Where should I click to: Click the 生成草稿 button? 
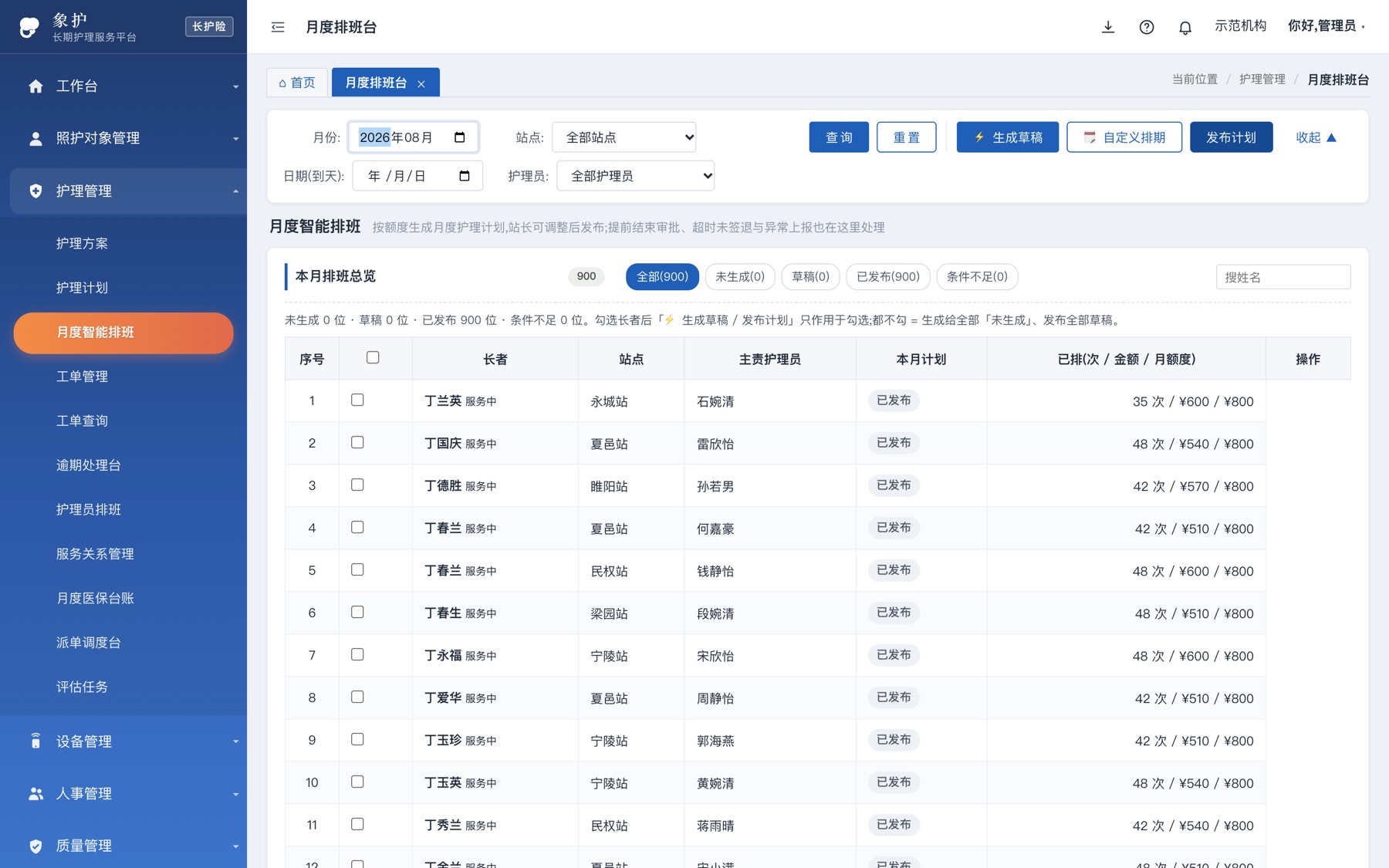coord(1008,137)
